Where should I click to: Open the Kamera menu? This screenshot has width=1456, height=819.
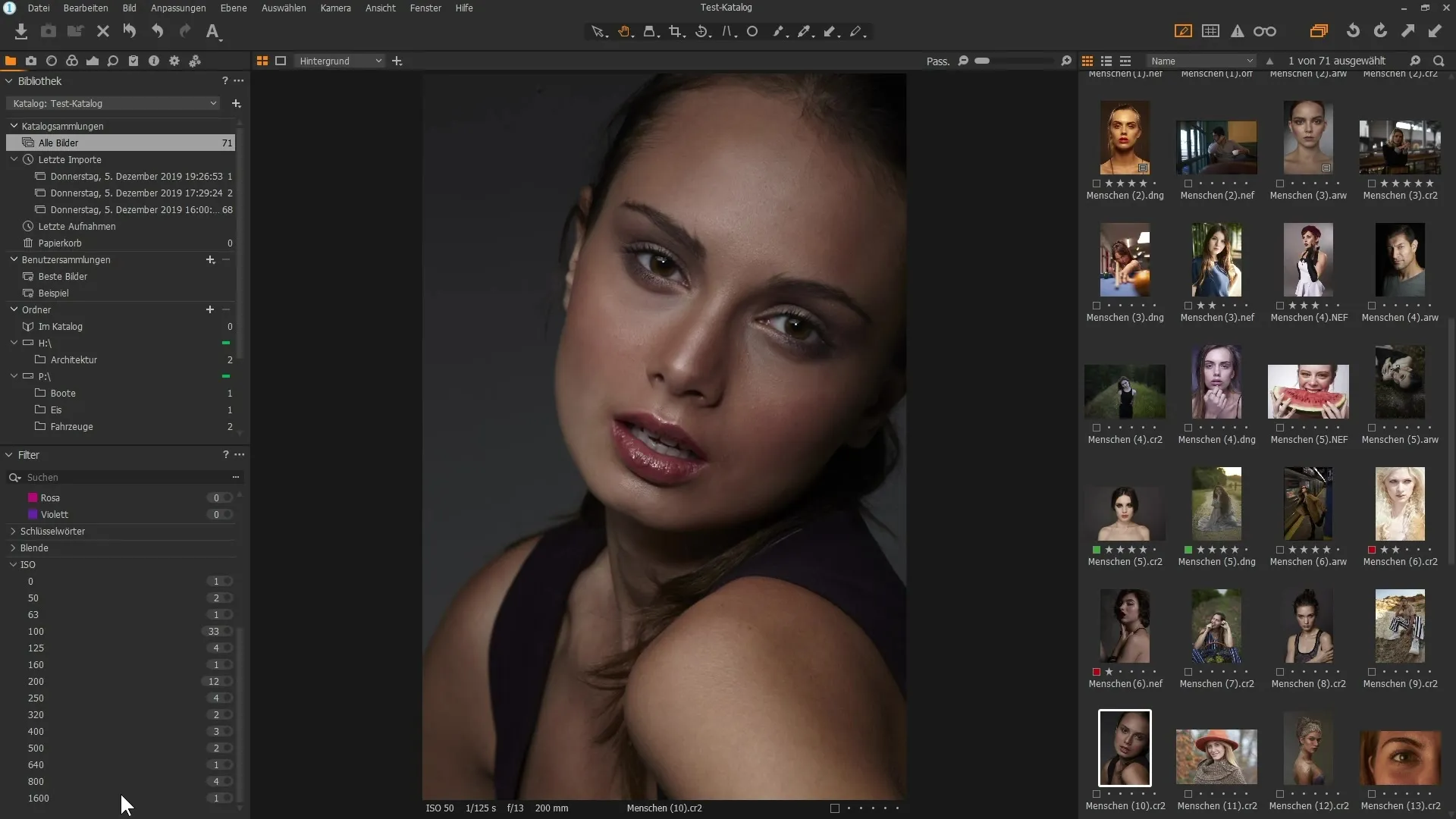335,8
